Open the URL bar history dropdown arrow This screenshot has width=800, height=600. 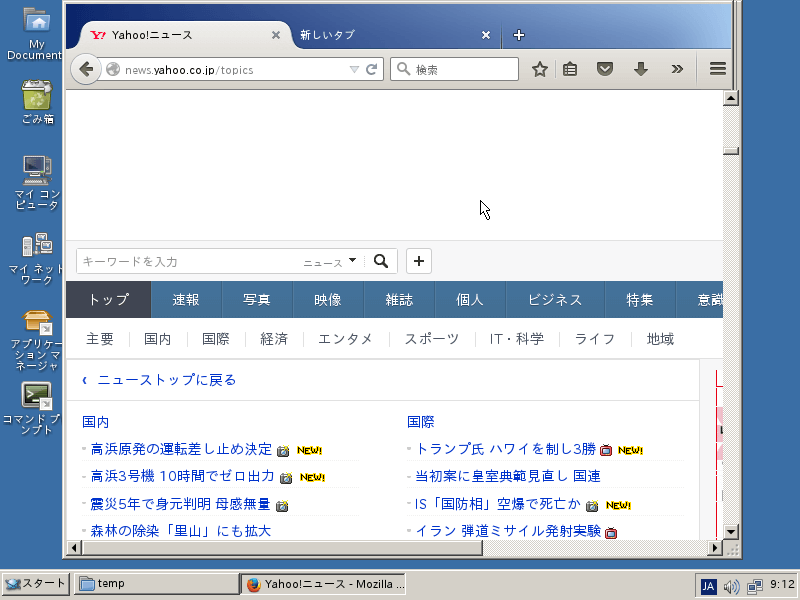[354, 69]
